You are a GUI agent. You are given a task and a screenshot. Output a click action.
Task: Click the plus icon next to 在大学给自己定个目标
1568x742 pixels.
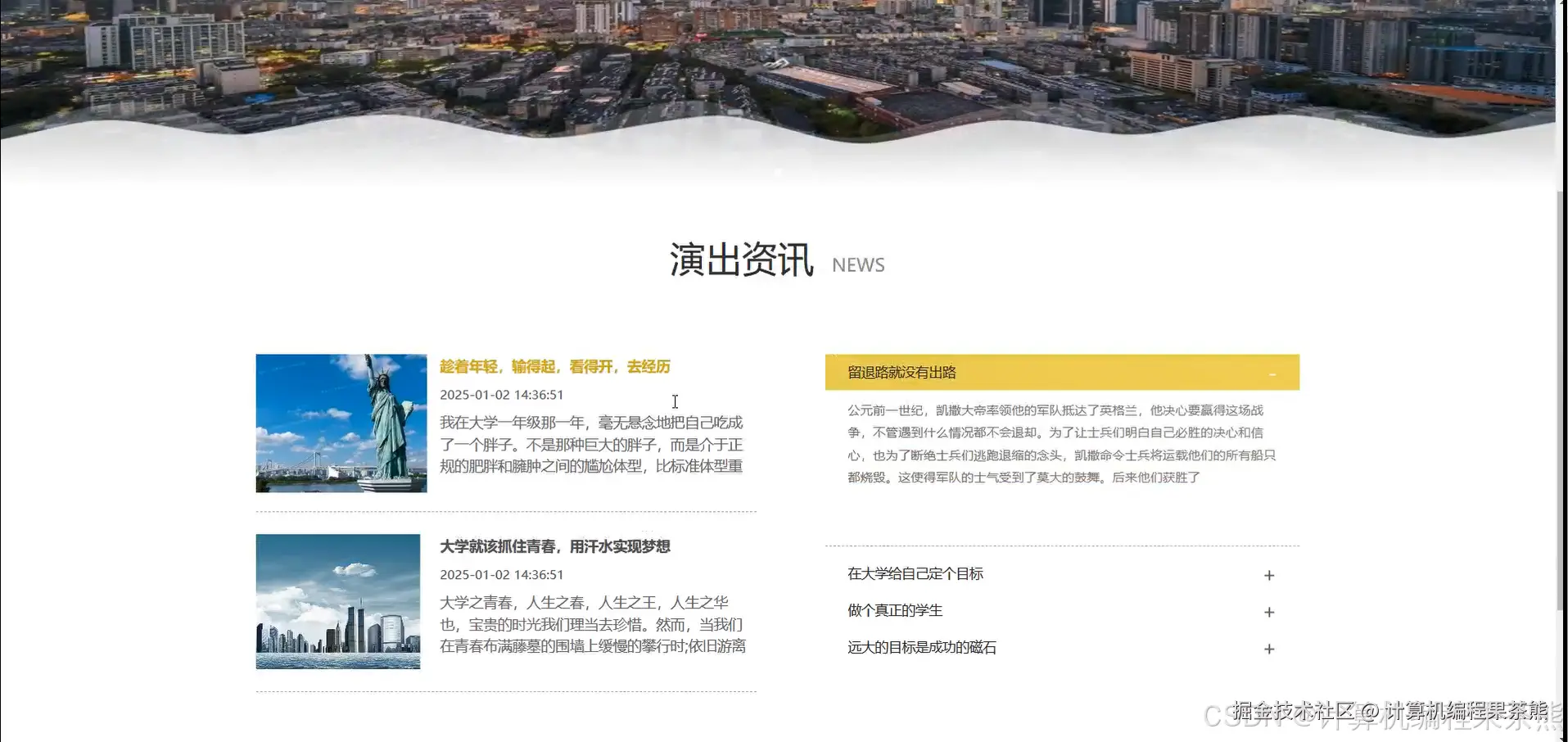[1268, 575]
